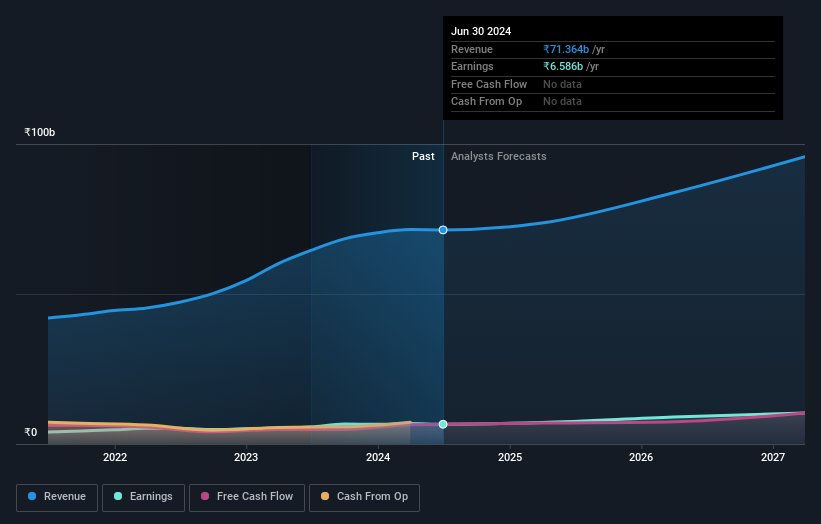Click the ₹0 y-axis label
Viewport: 821px width, 524px height.
31,432
